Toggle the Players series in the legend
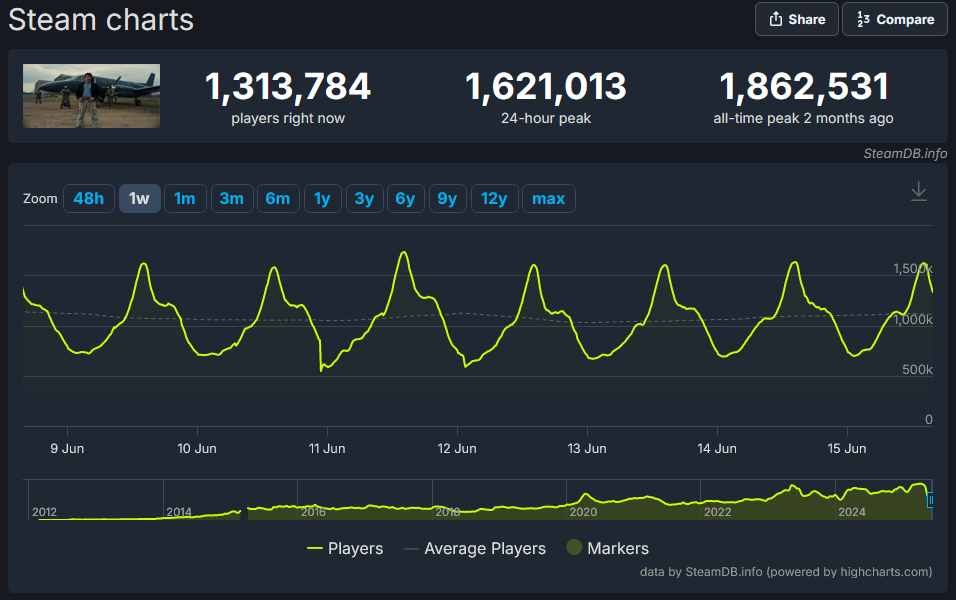Image resolution: width=956 pixels, height=600 pixels. coord(345,548)
